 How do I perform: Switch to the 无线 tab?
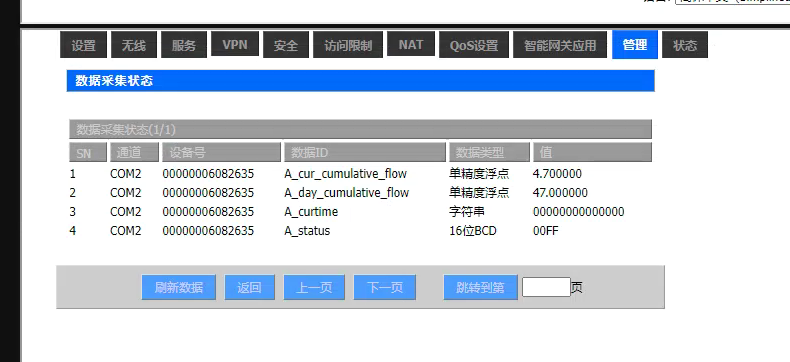click(134, 45)
